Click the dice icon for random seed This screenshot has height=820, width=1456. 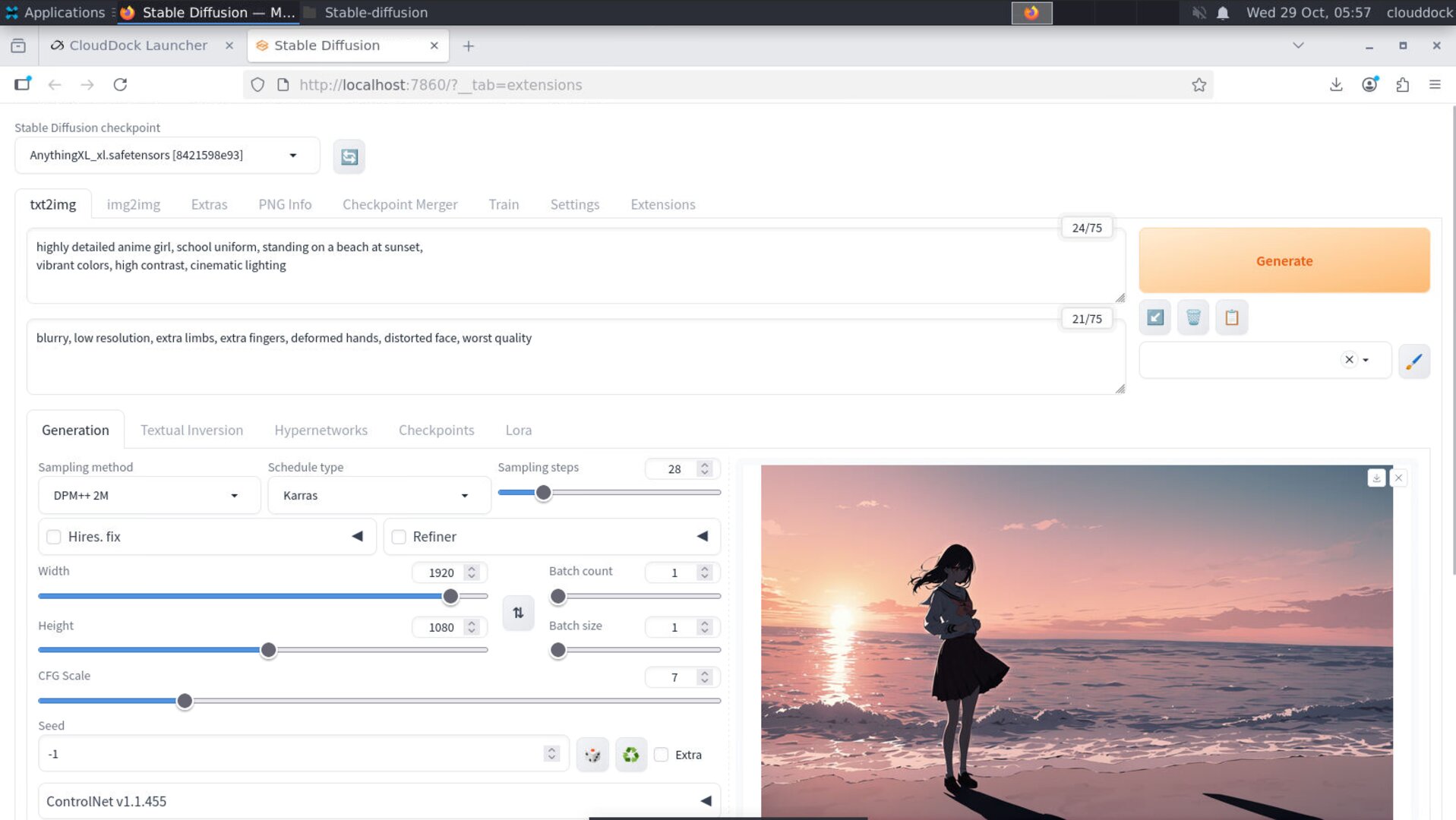592,755
